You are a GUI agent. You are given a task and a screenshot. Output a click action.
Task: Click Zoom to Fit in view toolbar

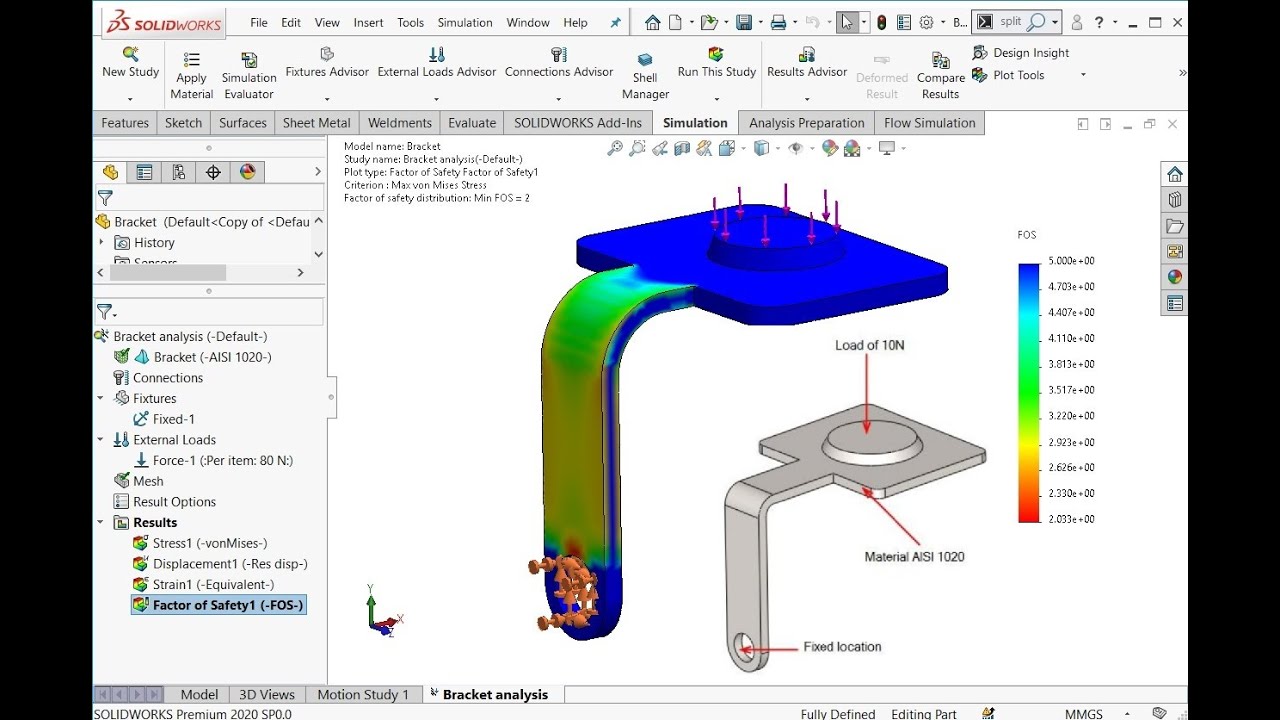click(614, 148)
